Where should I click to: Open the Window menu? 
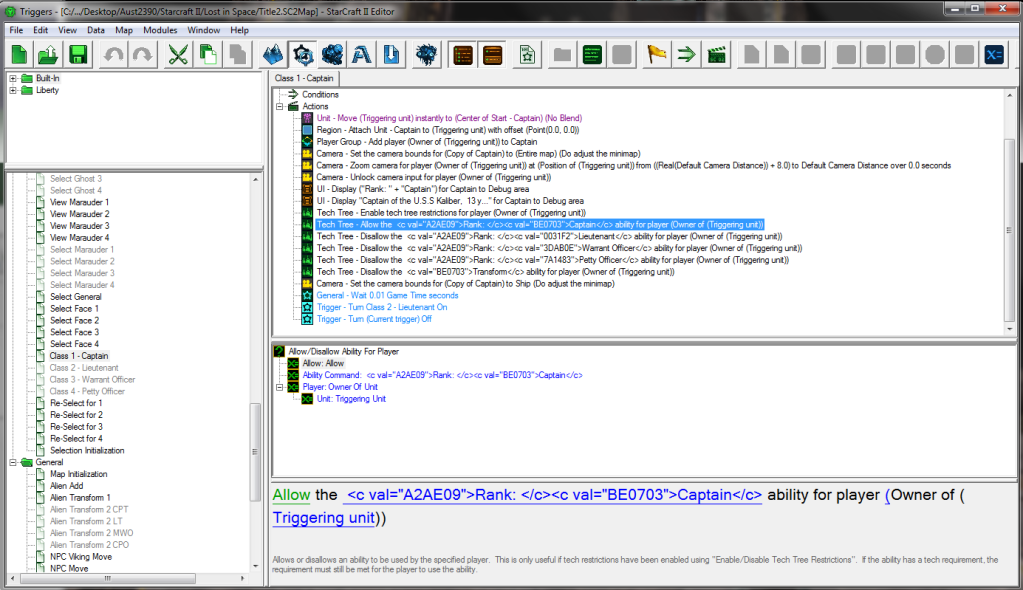pos(204,30)
